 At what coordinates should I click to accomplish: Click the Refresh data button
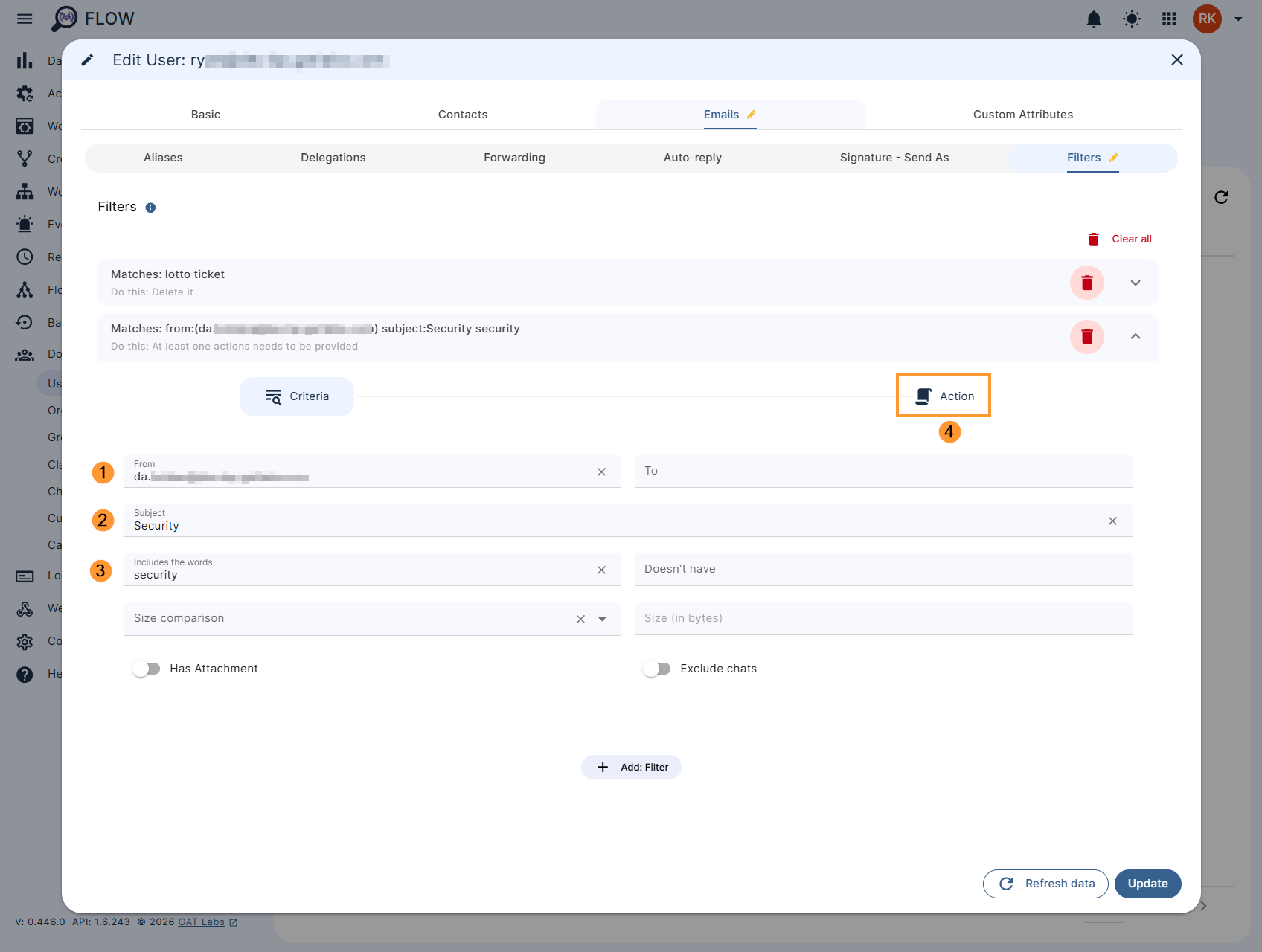(x=1045, y=884)
